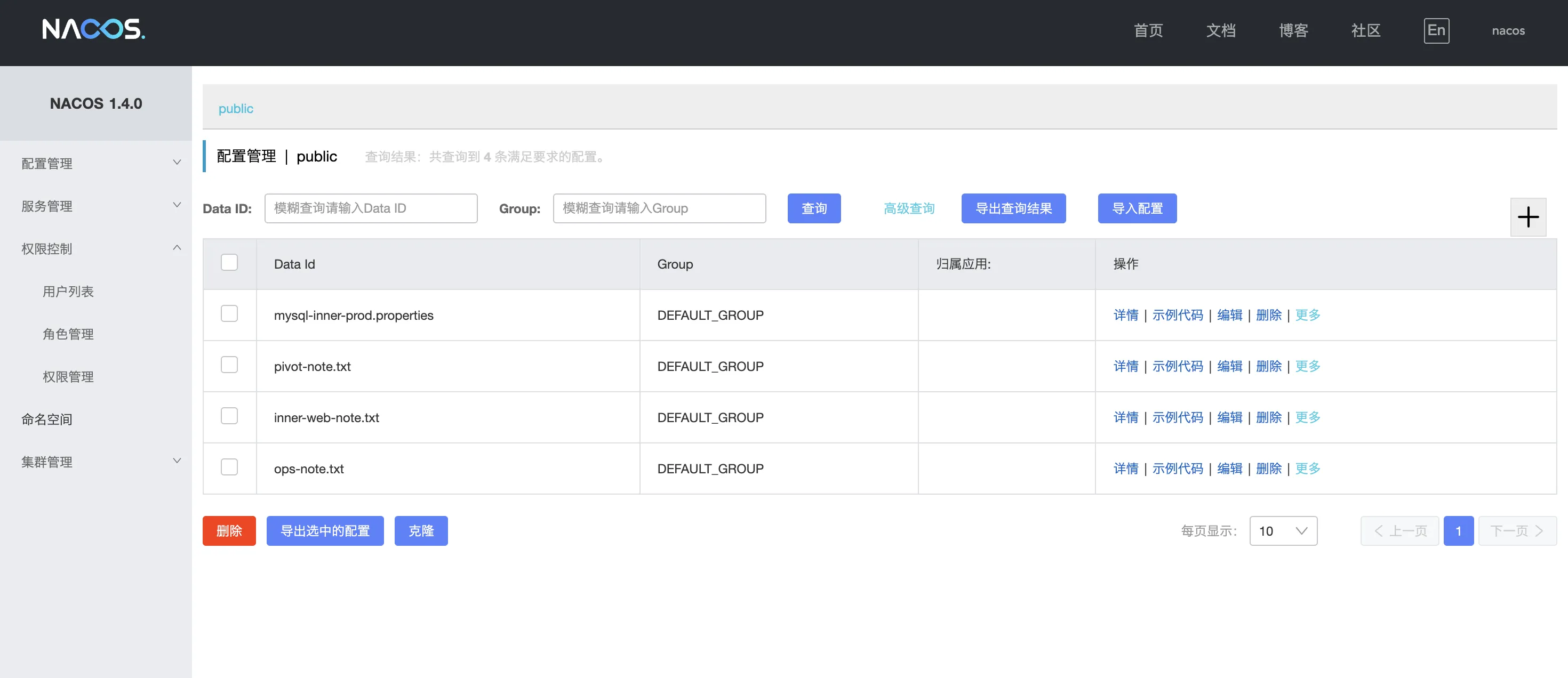The image size is (1568, 678).
Task: Click the next page arrow button
Action: 1517,531
